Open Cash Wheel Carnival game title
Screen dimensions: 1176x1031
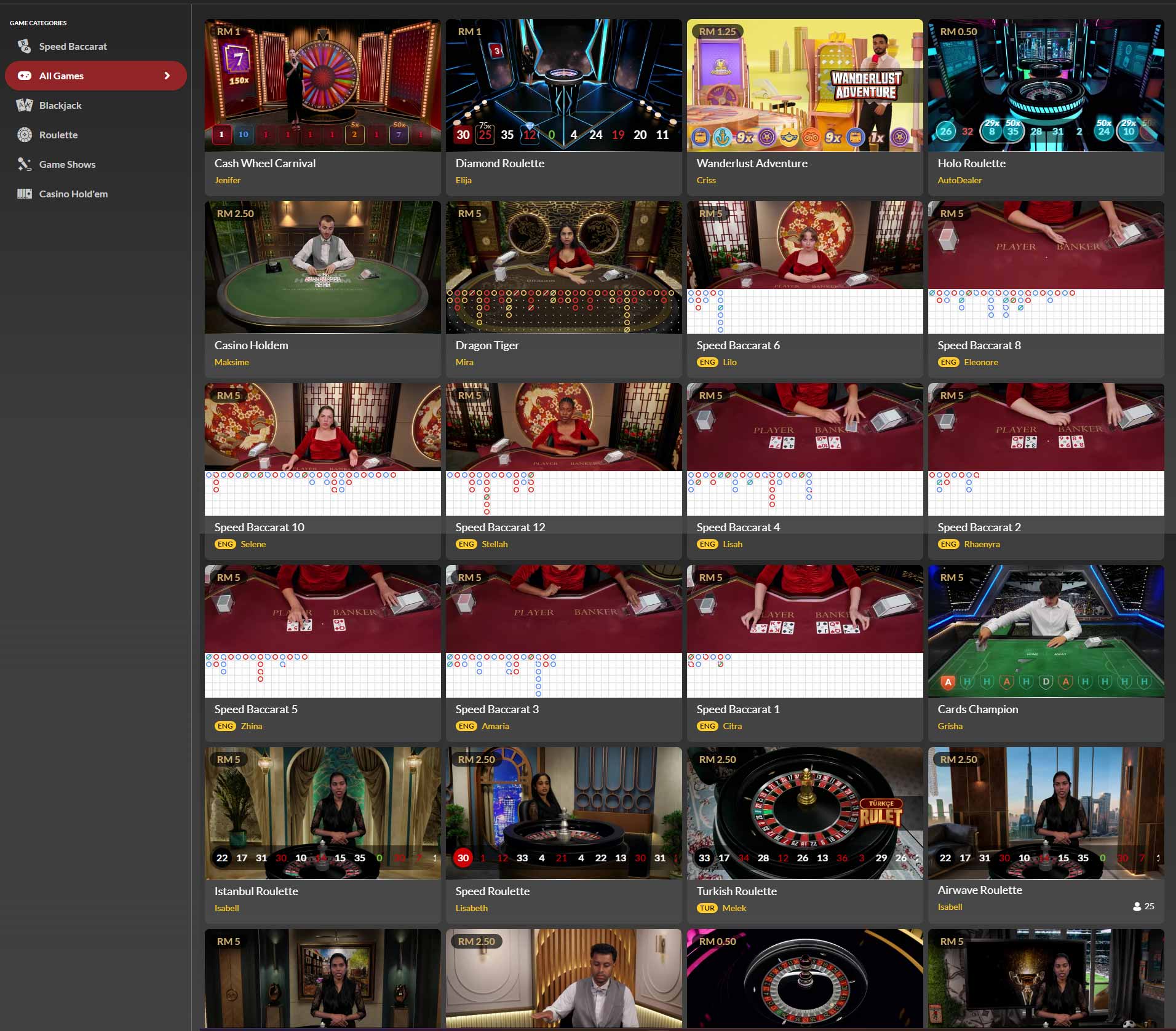(264, 163)
